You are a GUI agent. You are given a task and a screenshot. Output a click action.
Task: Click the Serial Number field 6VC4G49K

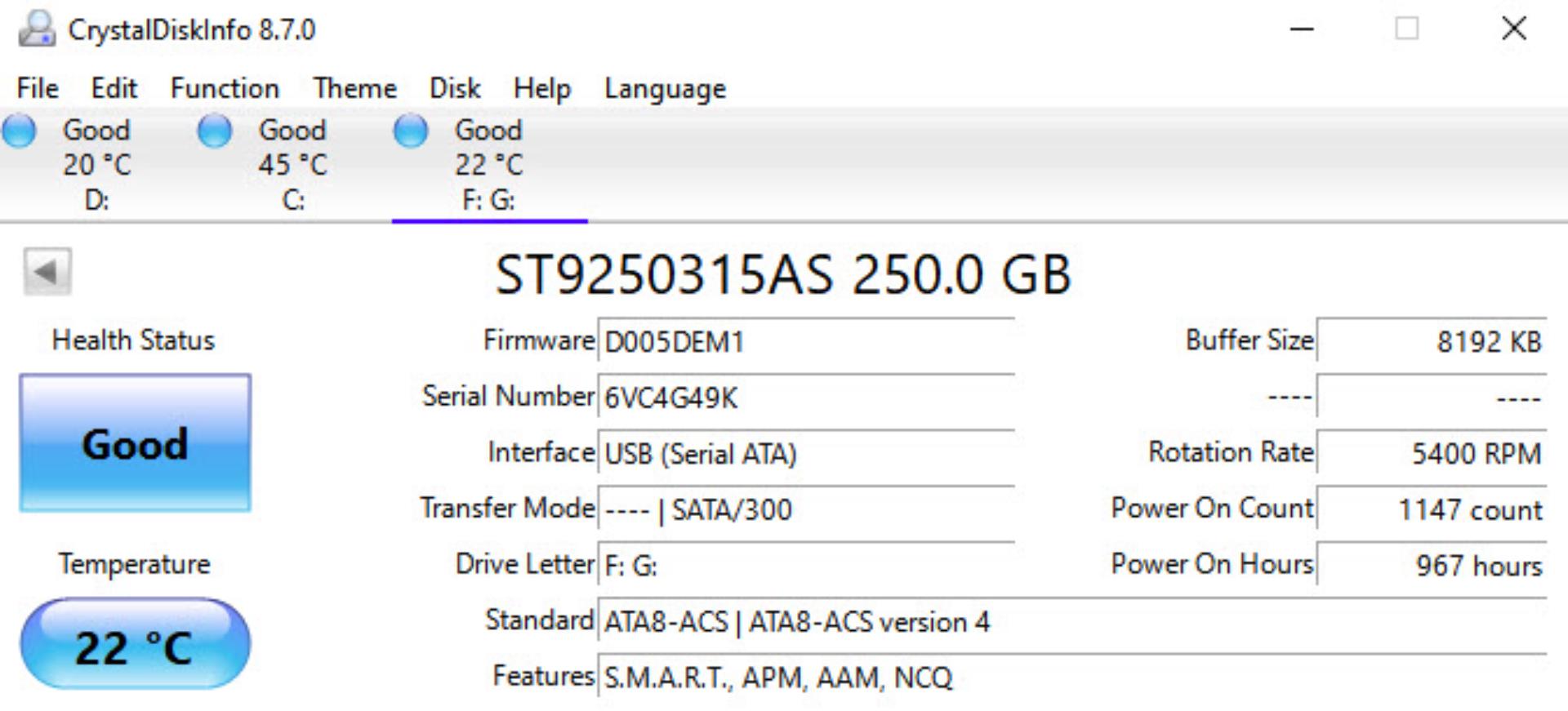pyautogui.click(x=806, y=398)
